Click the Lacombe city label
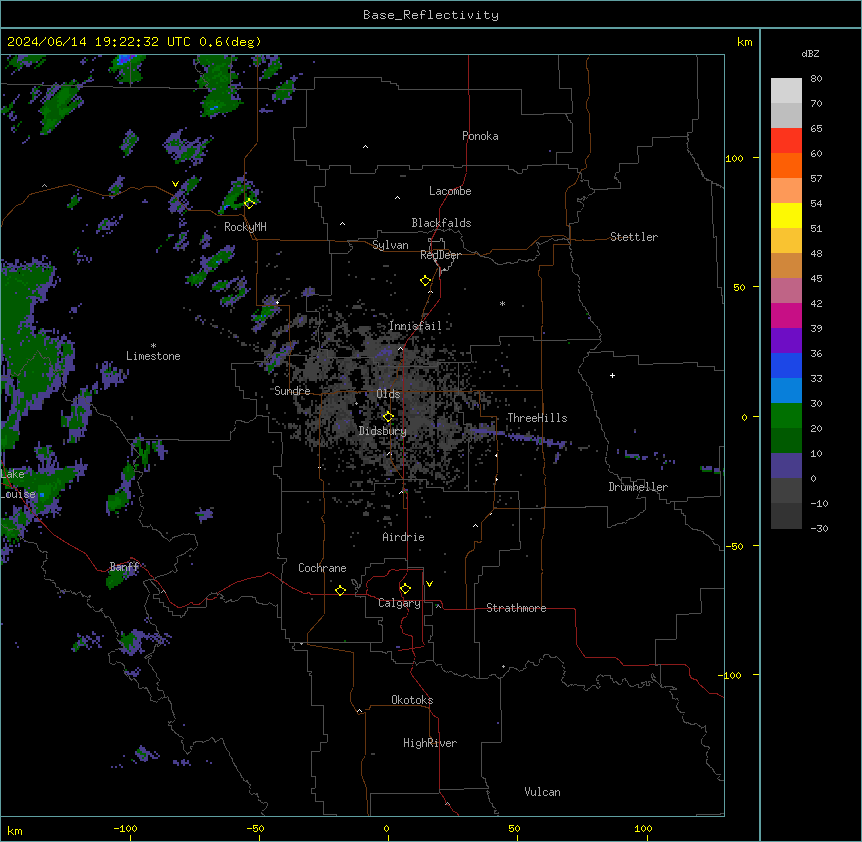Image resolution: width=862 pixels, height=842 pixels. click(450, 191)
